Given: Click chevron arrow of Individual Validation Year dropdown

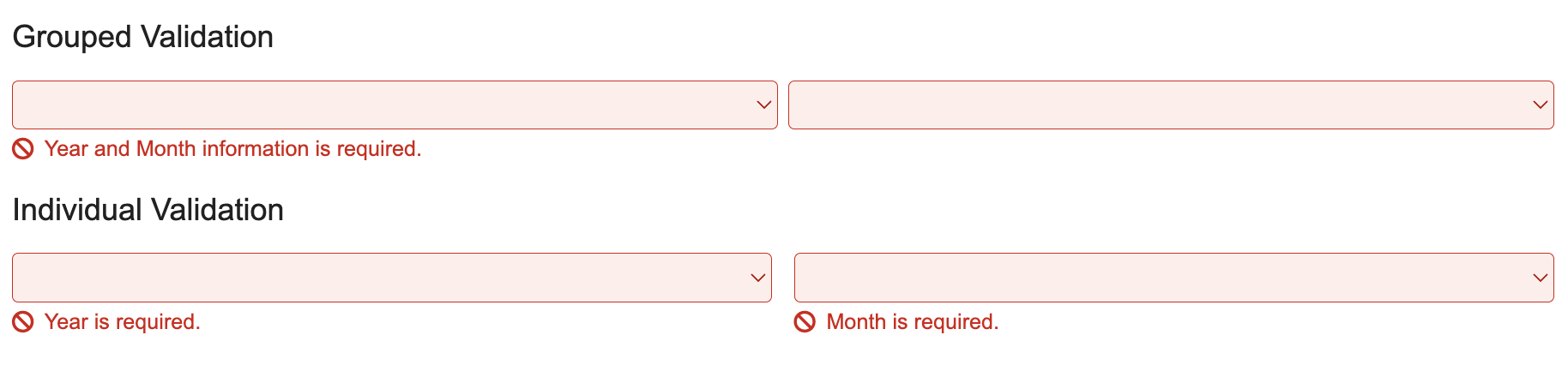Looking at the screenshot, I should 757,278.
